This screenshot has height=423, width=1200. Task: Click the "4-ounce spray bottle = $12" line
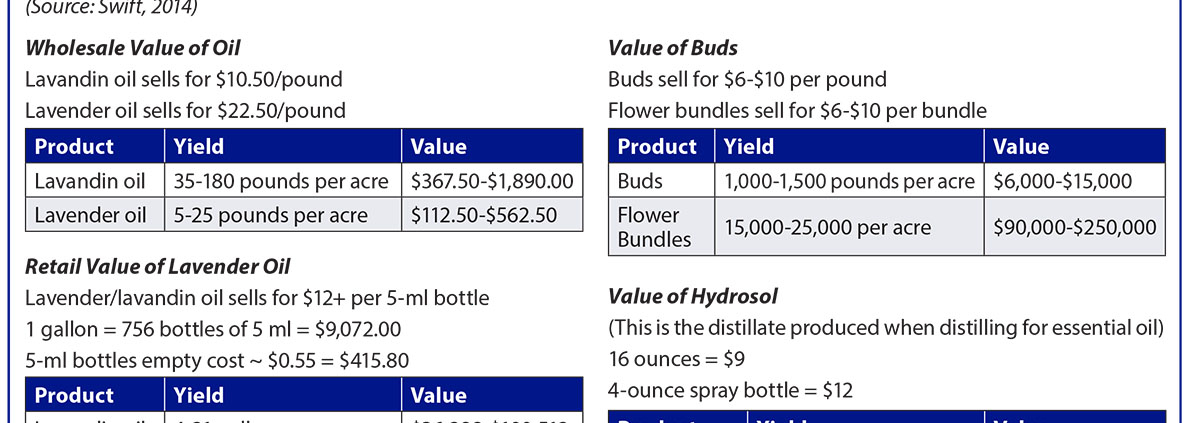coord(730,390)
